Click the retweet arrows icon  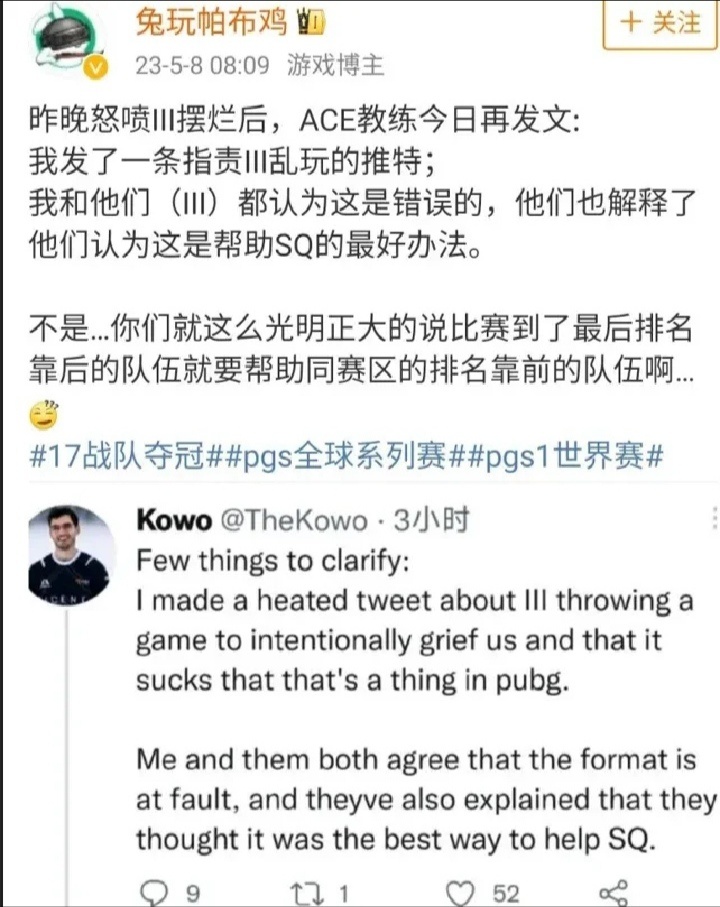tap(309, 893)
